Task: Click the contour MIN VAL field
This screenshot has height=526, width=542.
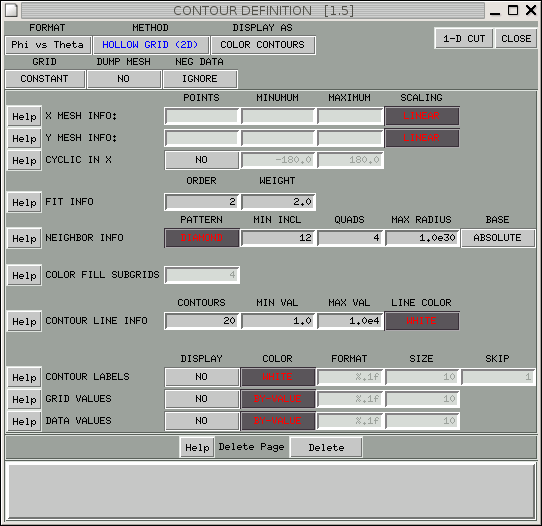Action: pos(278,321)
